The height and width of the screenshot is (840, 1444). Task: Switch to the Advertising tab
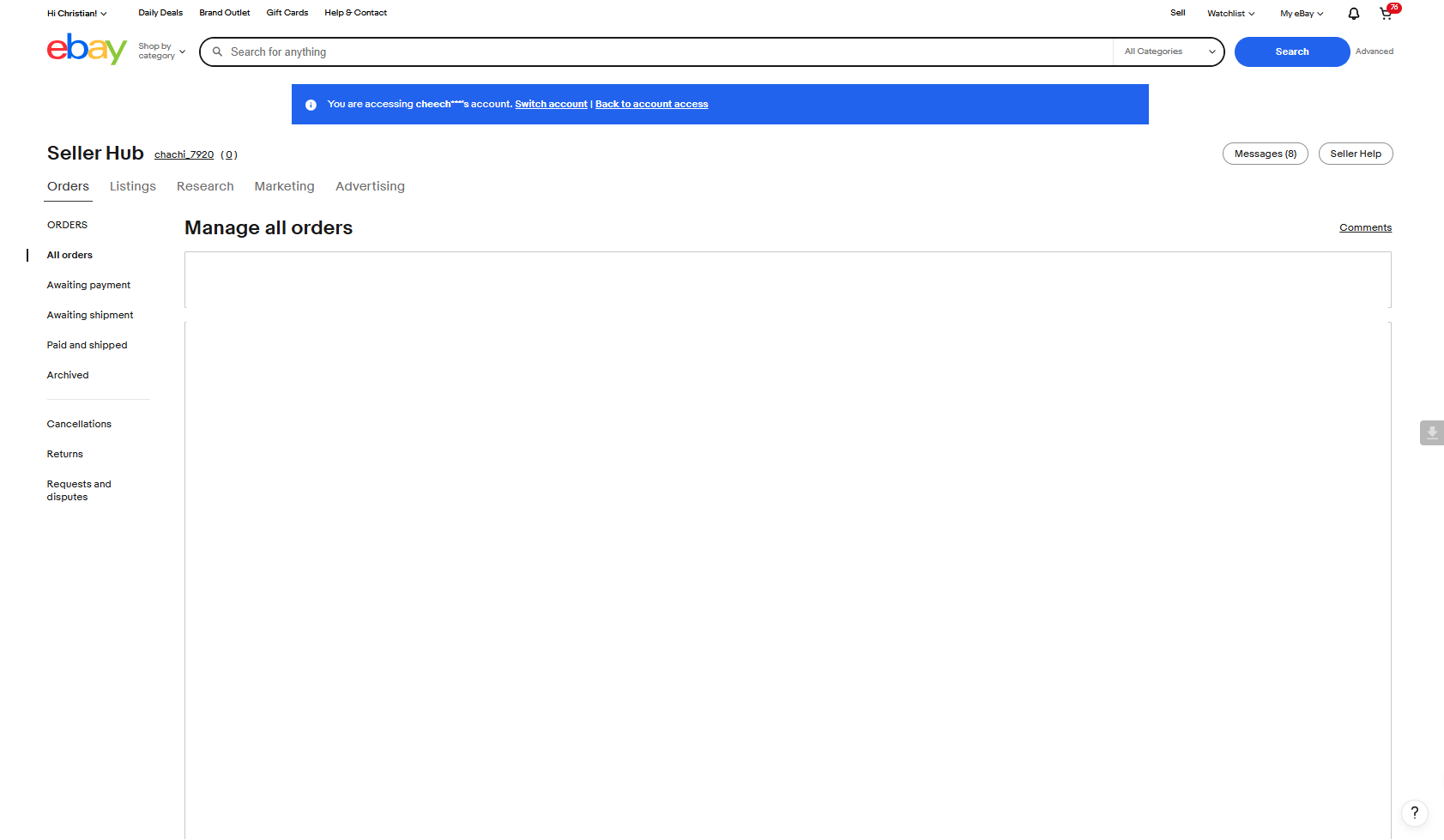coord(370,186)
